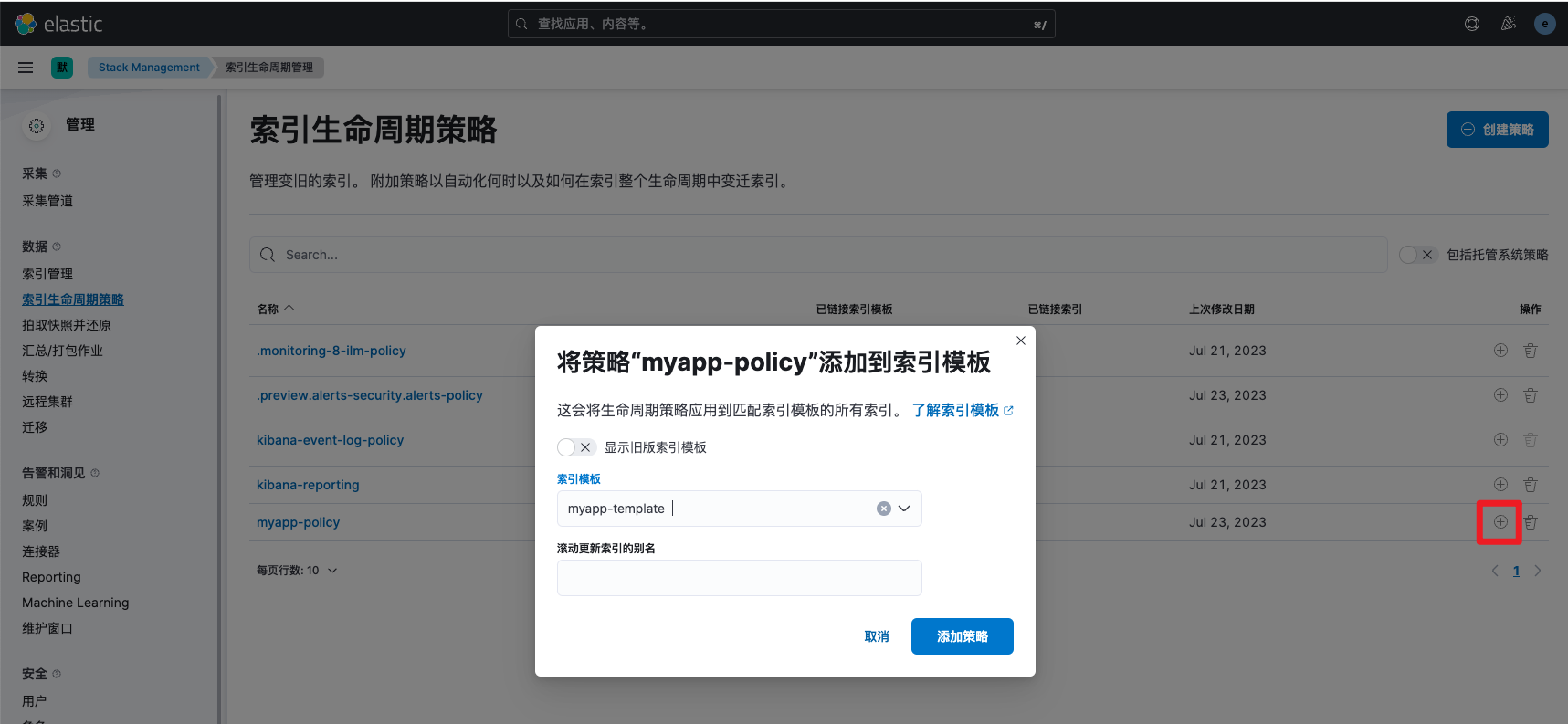Sort by 已链接索引模板 column header
The height and width of the screenshot is (724, 1568).
[x=854, y=310]
